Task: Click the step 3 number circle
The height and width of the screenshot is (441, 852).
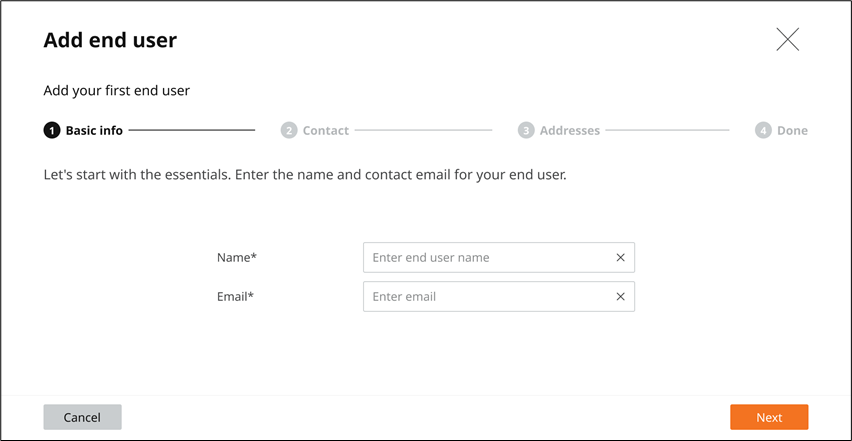Action: coord(526,130)
